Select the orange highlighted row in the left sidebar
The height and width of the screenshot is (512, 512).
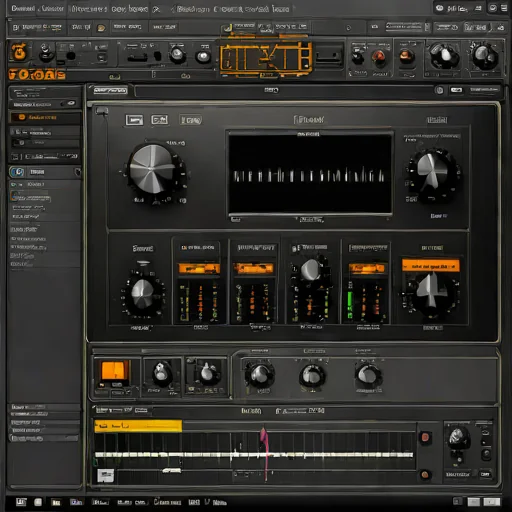(45, 117)
